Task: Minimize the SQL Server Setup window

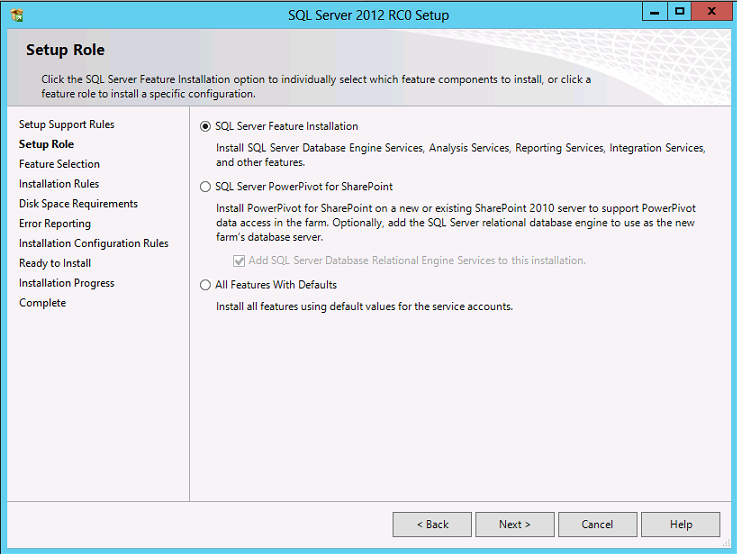Action: [x=654, y=12]
